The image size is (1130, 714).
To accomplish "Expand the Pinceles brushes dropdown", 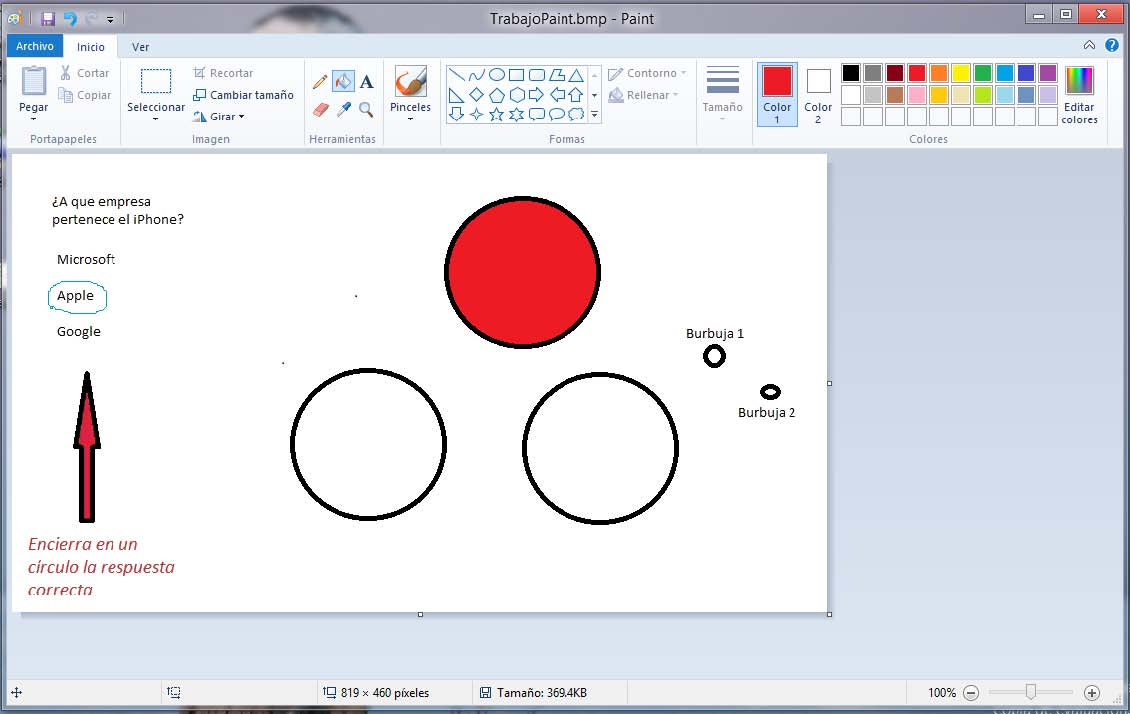I will (410, 119).
